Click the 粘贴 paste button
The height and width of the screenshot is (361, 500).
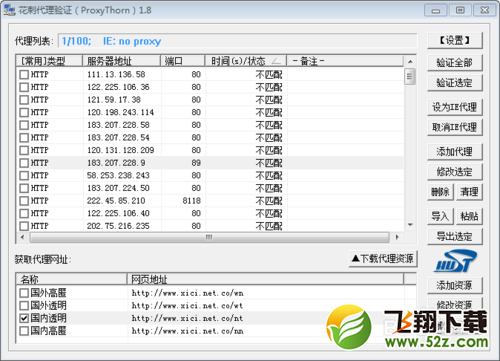click(x=469, y=217)
